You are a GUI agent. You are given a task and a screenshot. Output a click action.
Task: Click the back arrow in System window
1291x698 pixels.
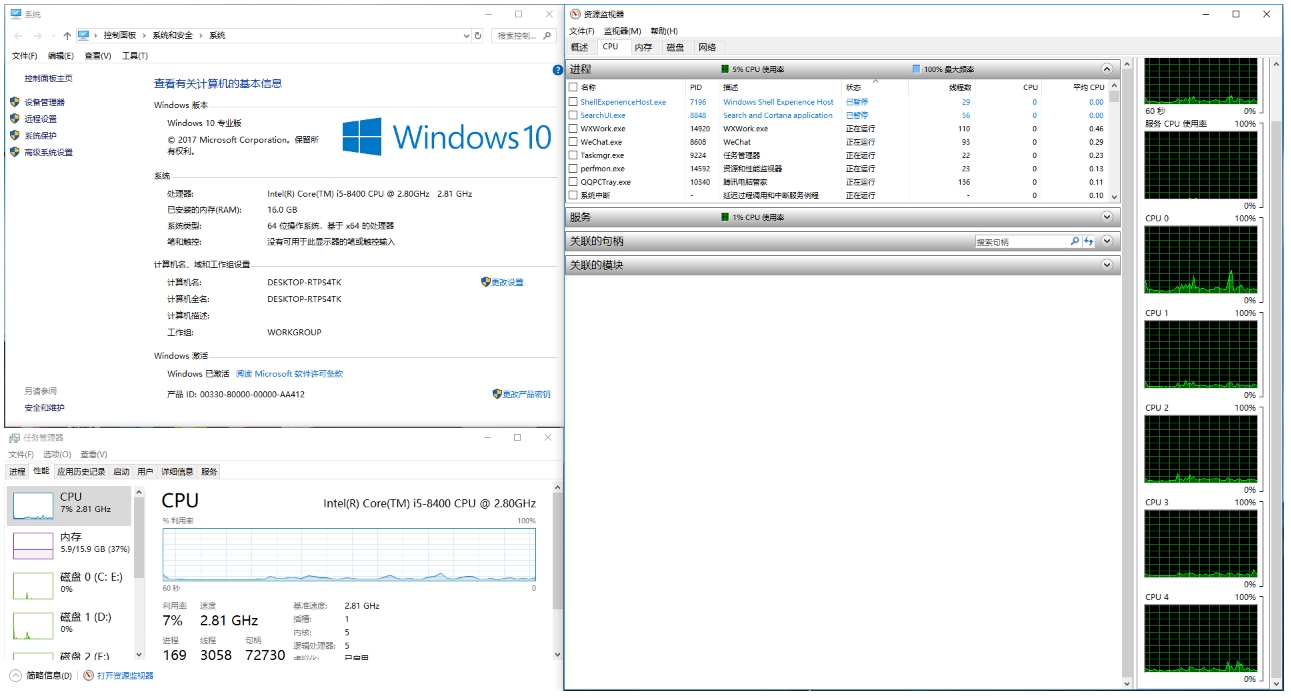click(18, 35)
